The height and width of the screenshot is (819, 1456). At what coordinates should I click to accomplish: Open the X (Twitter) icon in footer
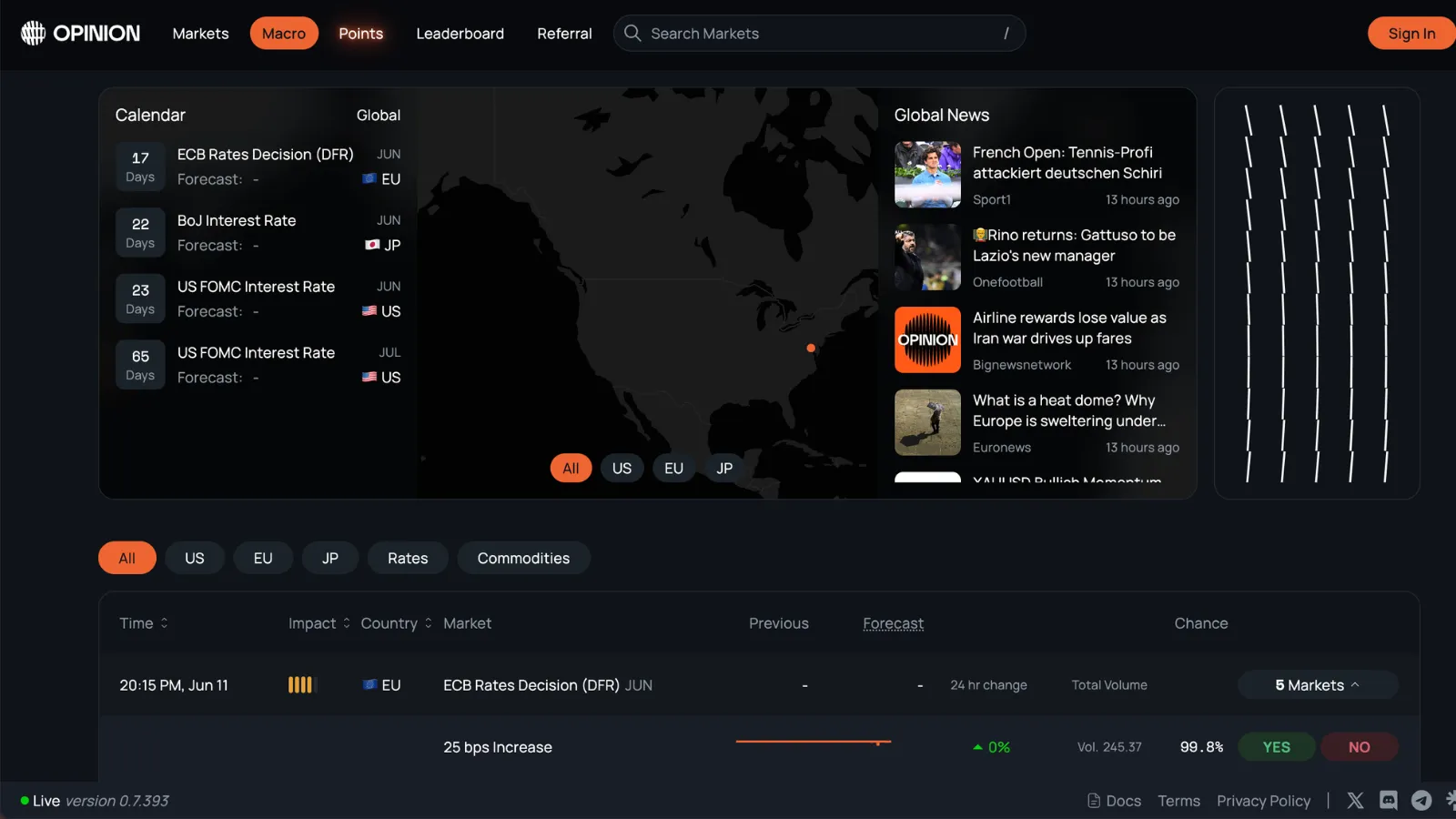point(1355,801)
